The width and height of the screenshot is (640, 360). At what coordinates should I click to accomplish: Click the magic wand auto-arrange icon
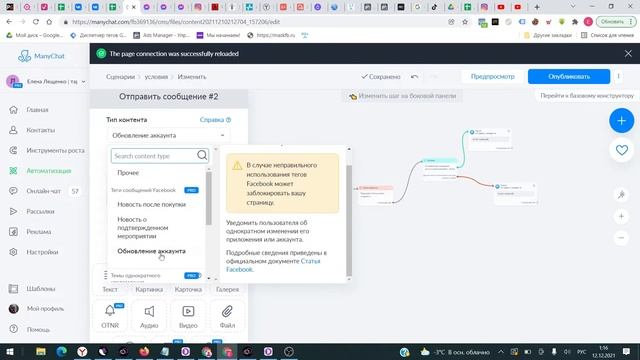[x=621, y=195]
